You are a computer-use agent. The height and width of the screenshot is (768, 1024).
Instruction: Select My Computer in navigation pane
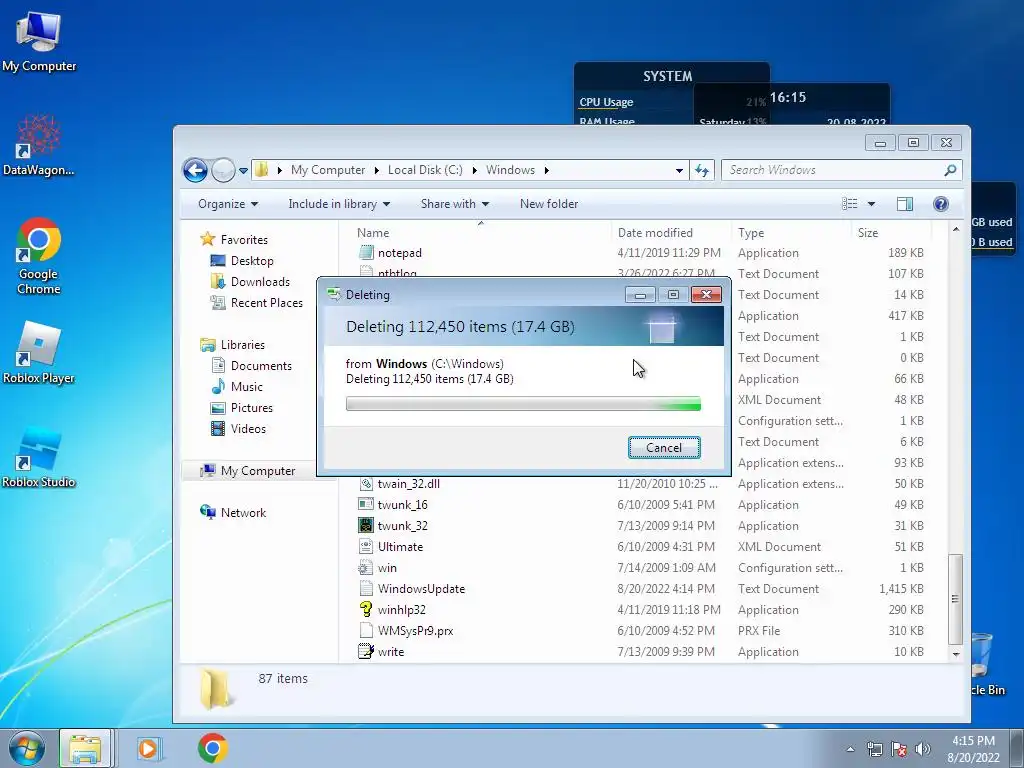(257, 471)
